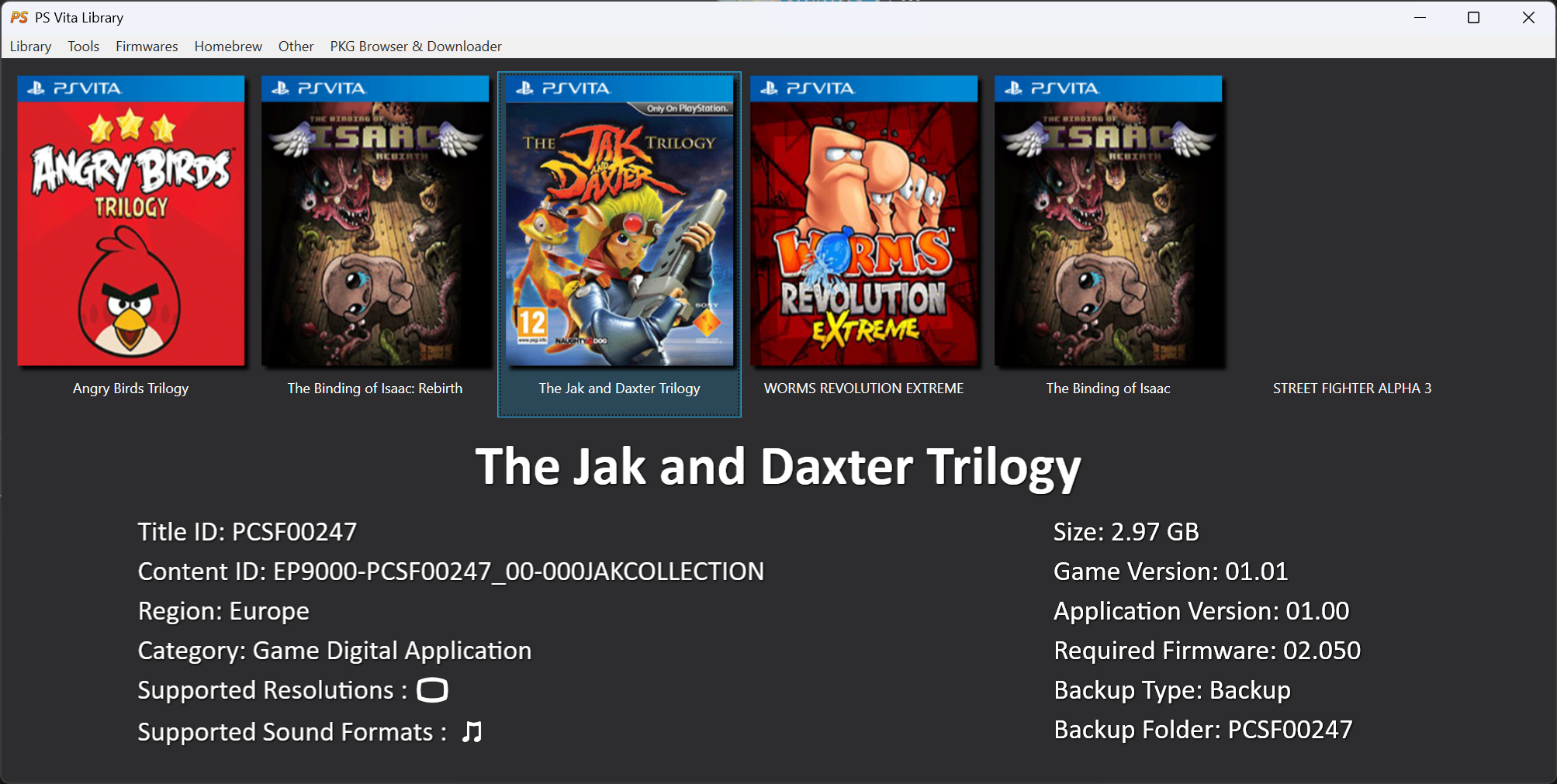Click the Backup Type: Backup text
This screenshot has width=1557, height=784.
coord(1172,690)
